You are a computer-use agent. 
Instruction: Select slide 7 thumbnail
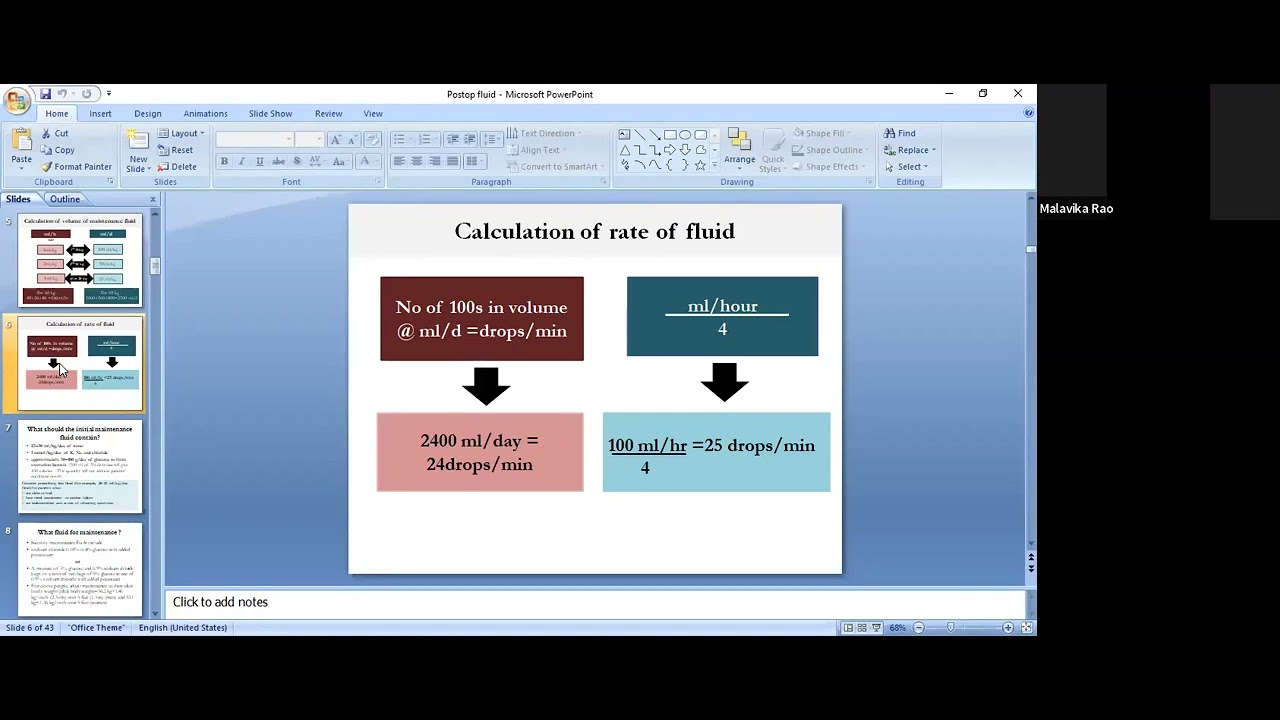(80, 466)
